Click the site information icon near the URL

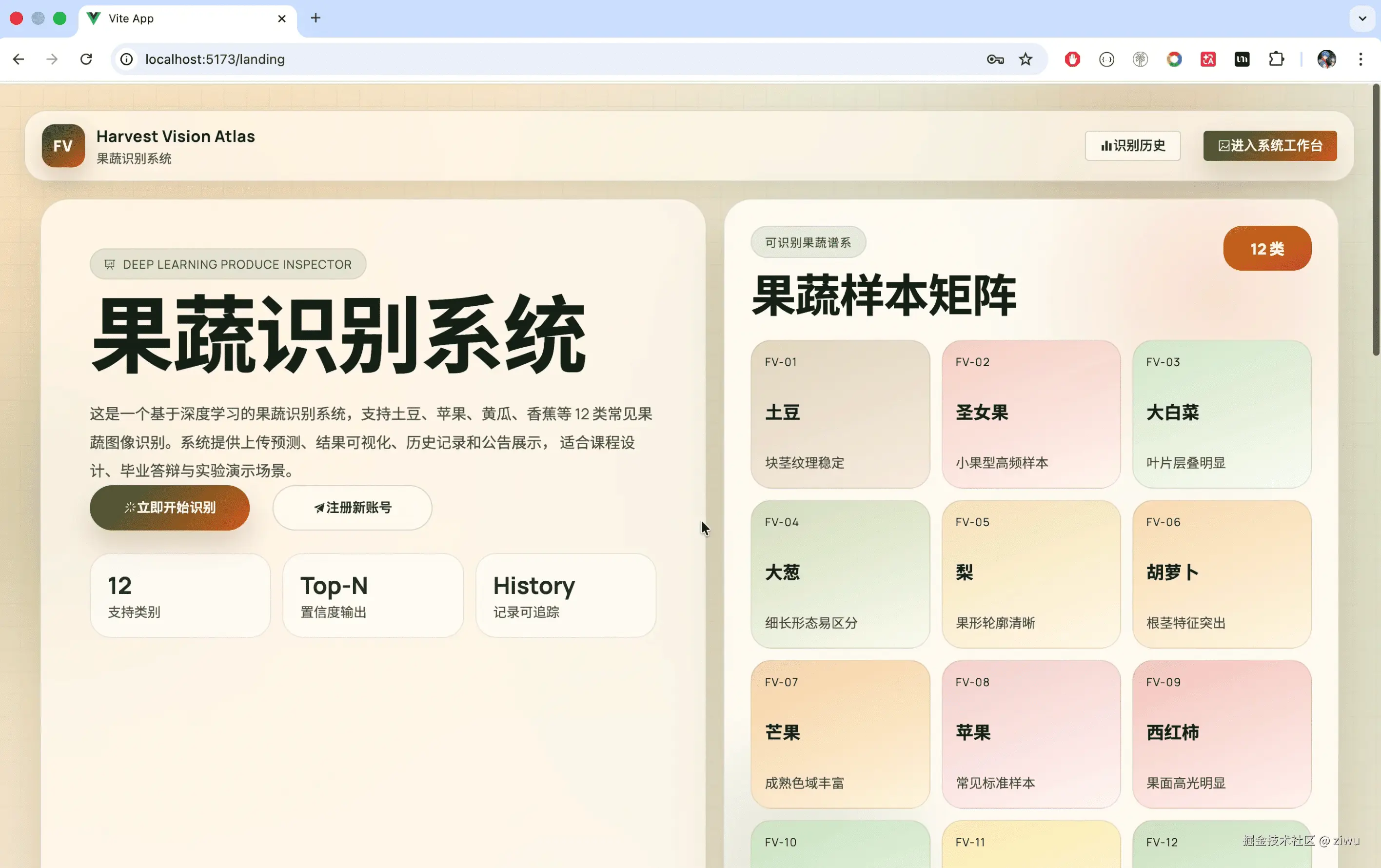(x=126, y=59)
